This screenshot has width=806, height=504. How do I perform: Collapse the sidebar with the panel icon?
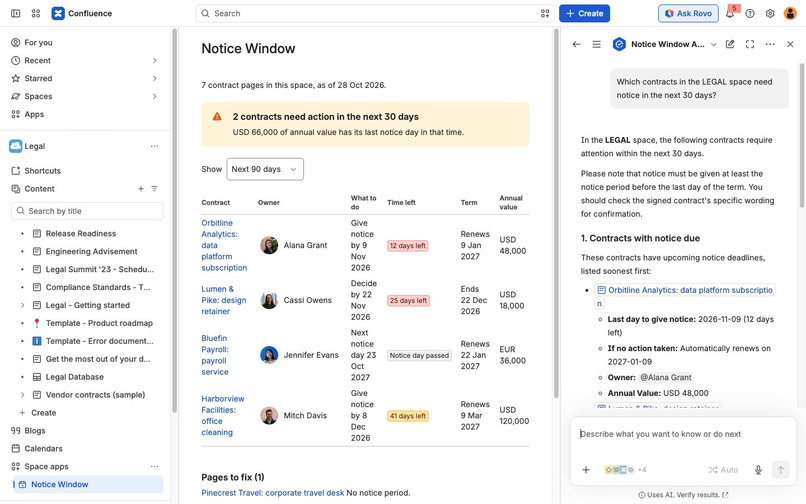pyautogui.click(x=15, y=13)
